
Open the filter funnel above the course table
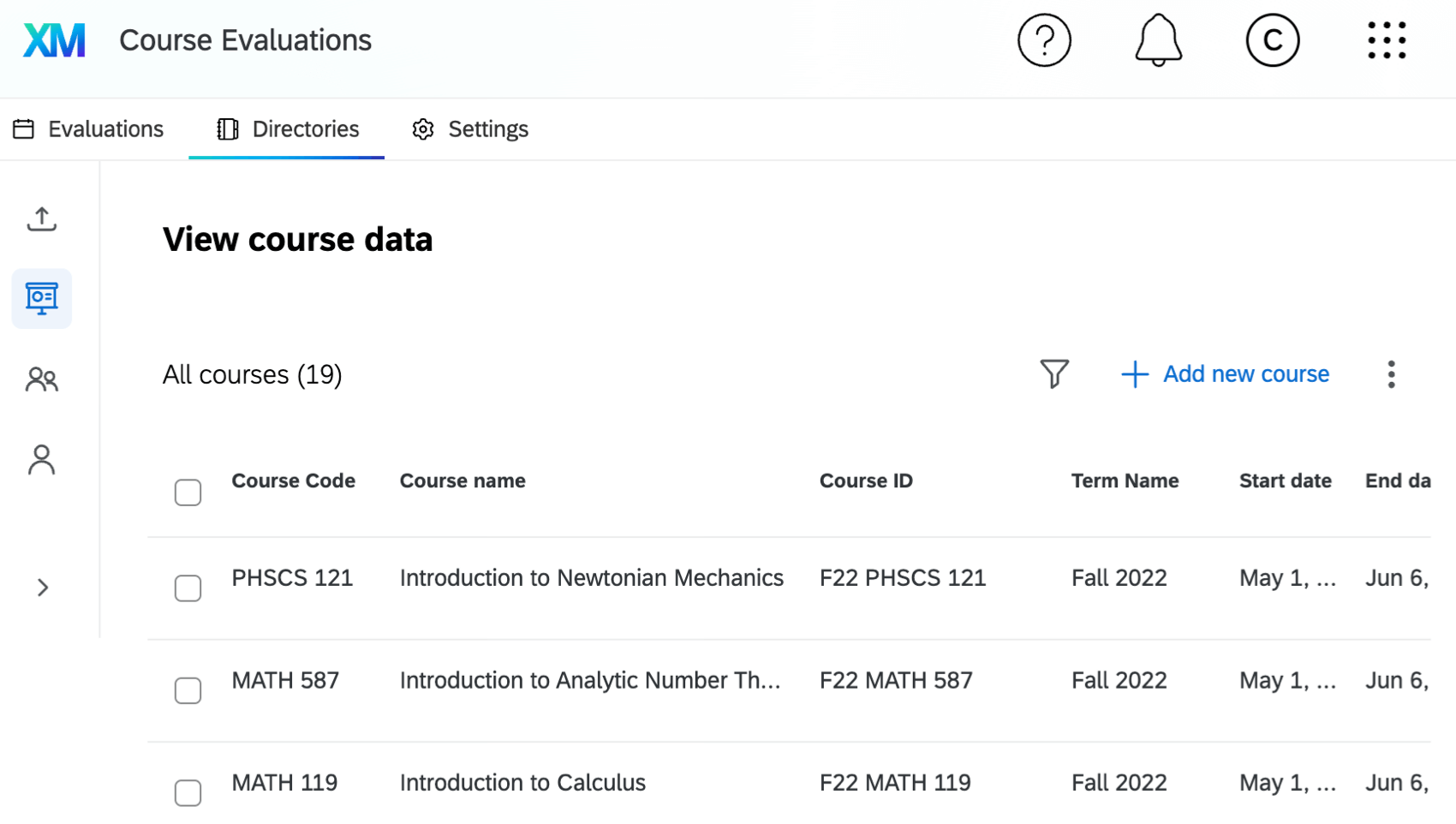pyautogui.click(x=1053, y=374)
